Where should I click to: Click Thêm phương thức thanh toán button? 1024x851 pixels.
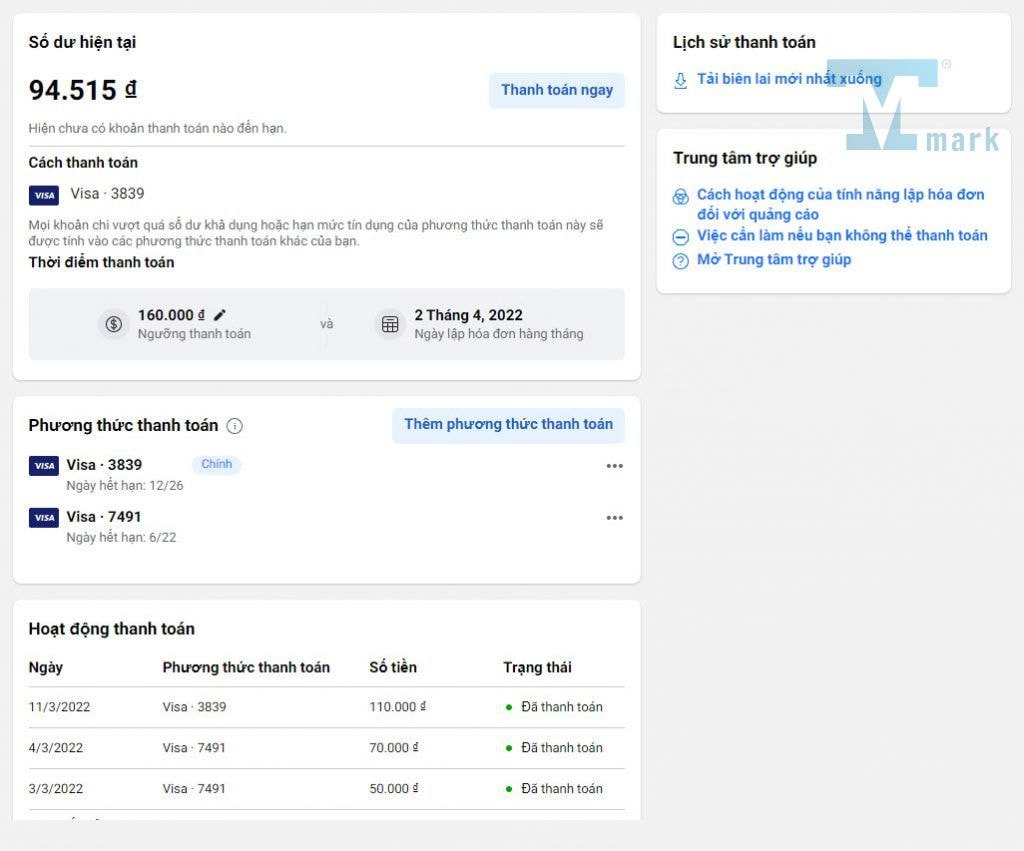508,425
